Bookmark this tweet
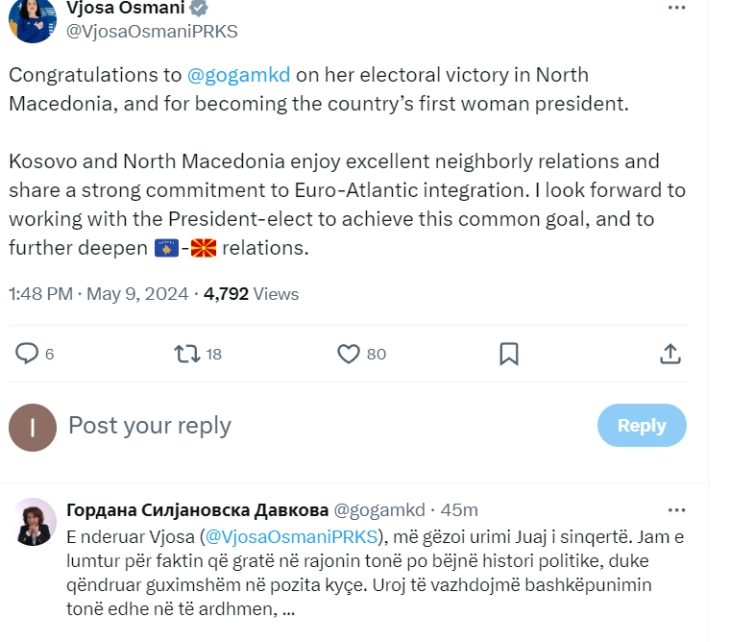The height and width of the screenshot is (642, 730). (509, 354)
